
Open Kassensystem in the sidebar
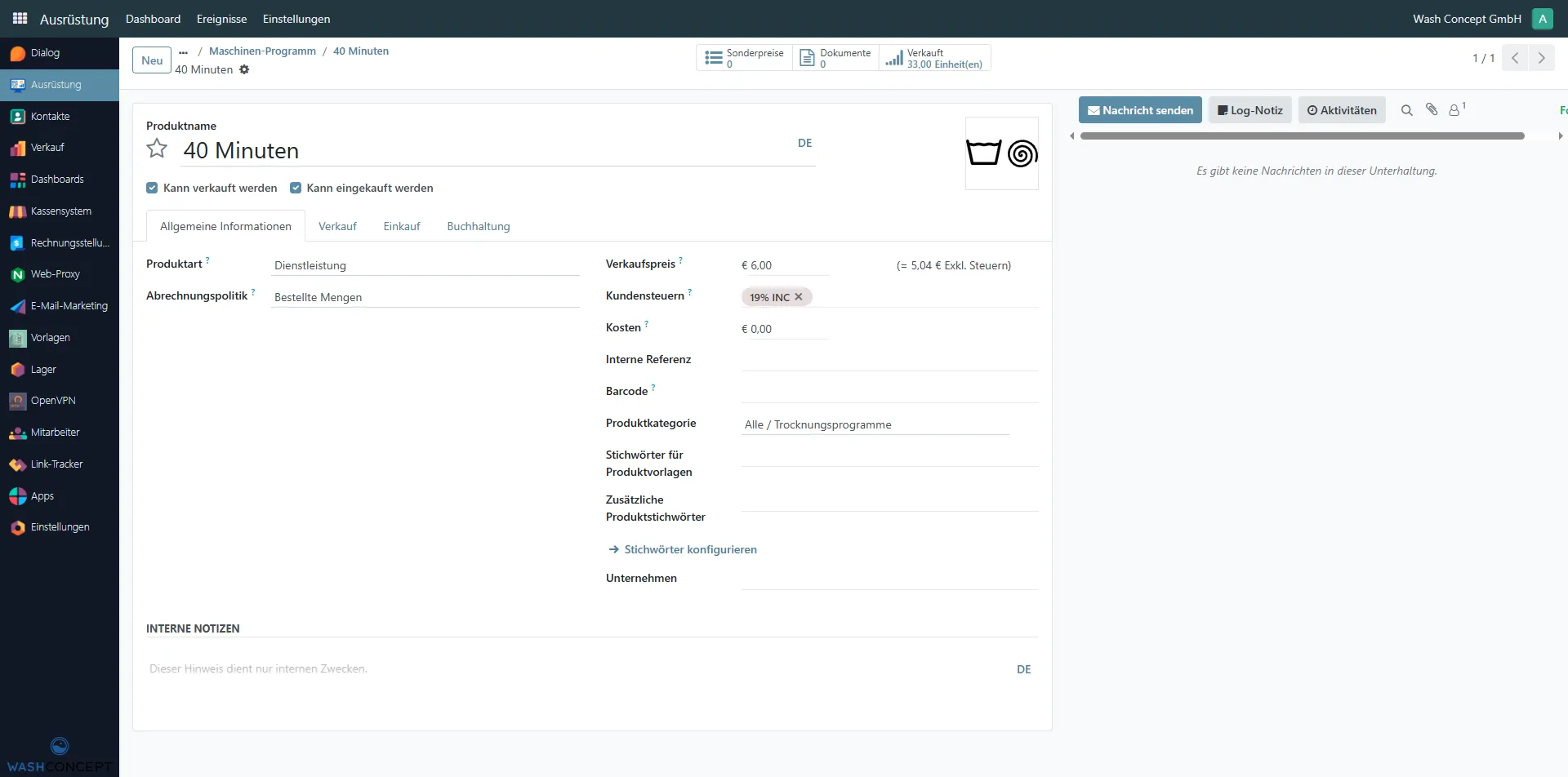pyautogui.click(x=60, y=211)
